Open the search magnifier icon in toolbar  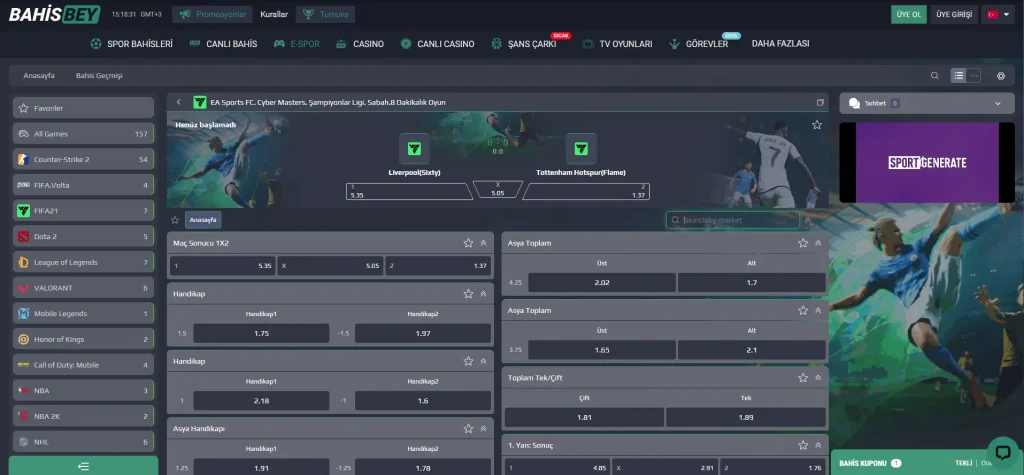[935, 76]
